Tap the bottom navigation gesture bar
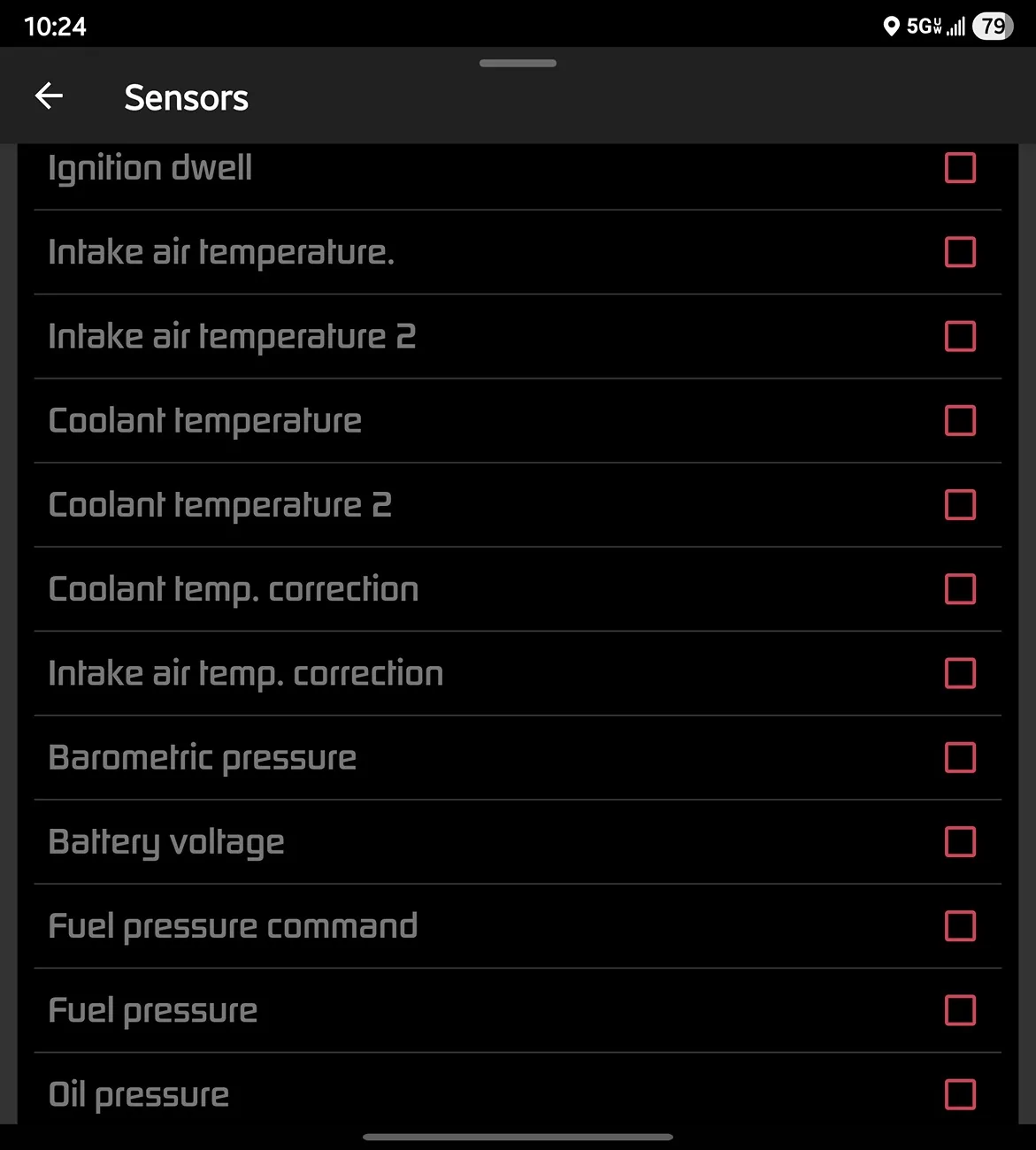This screenshot has height=1150, width=1036. click(518, 1137)
